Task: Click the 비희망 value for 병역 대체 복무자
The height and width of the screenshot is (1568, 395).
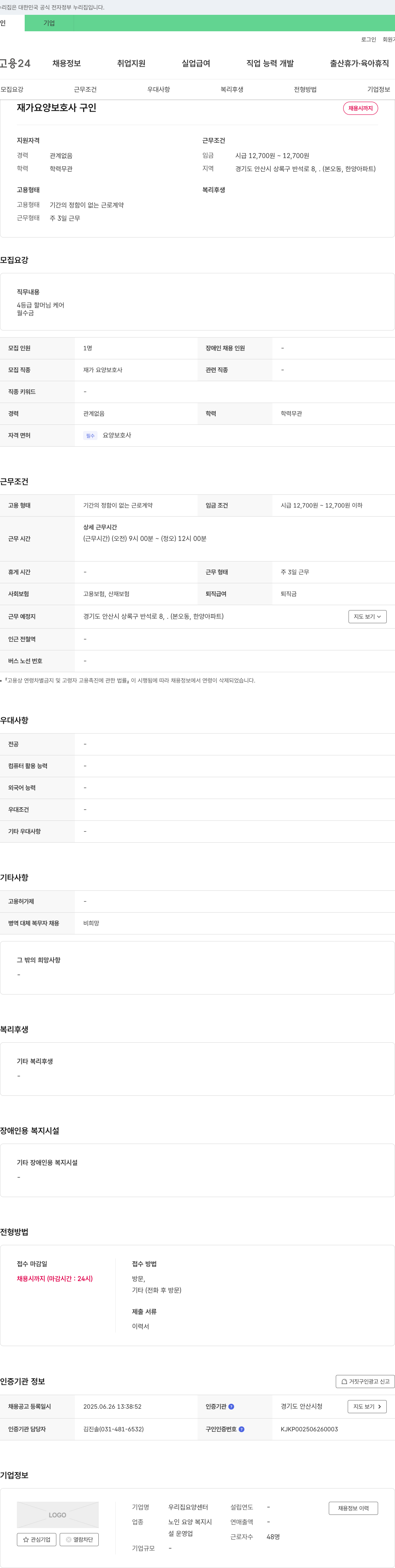Action: (91, 923)
